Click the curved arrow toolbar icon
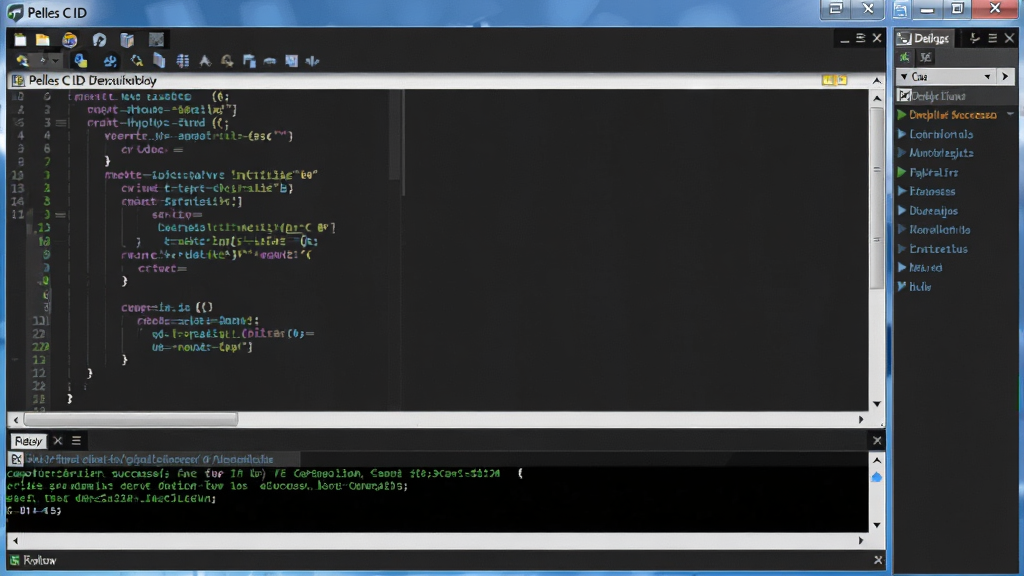Viewport: 1024px width, 576px height. pyautogui.click(x=99, y=40)
